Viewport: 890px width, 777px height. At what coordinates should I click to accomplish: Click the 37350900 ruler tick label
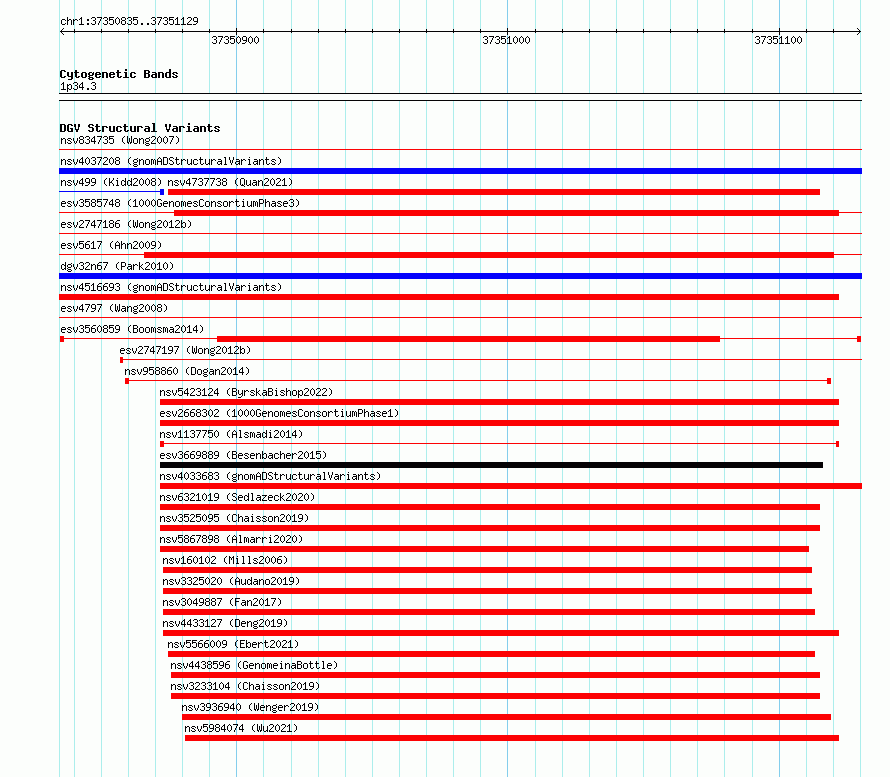(x=235, y=40)
